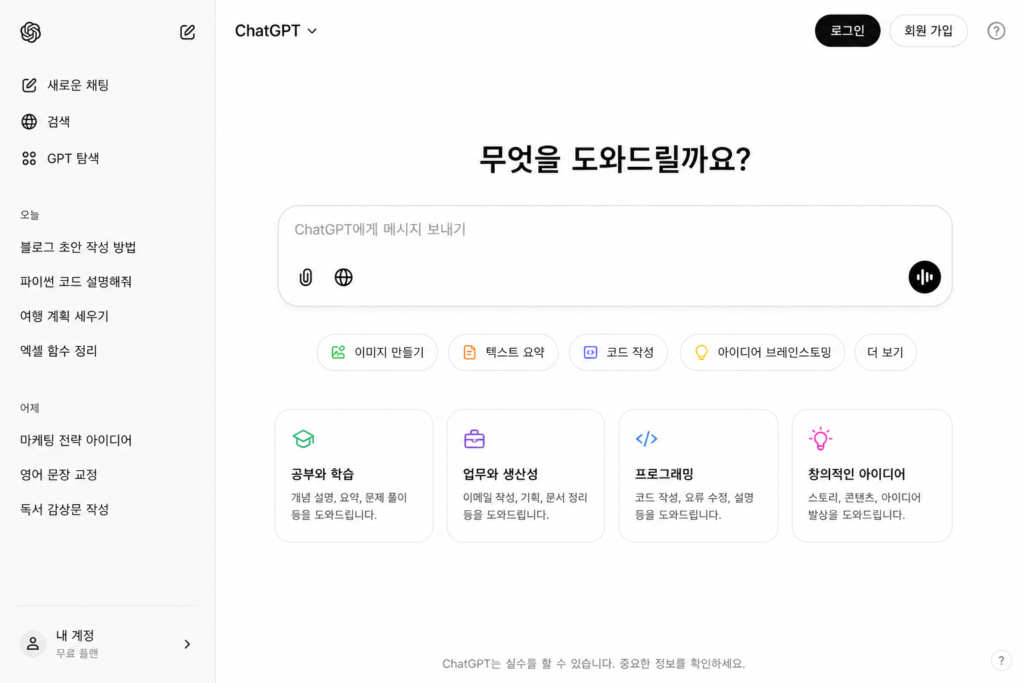
Task: Open the 프로그래밍 card
Action: click(x=698, y=475)
